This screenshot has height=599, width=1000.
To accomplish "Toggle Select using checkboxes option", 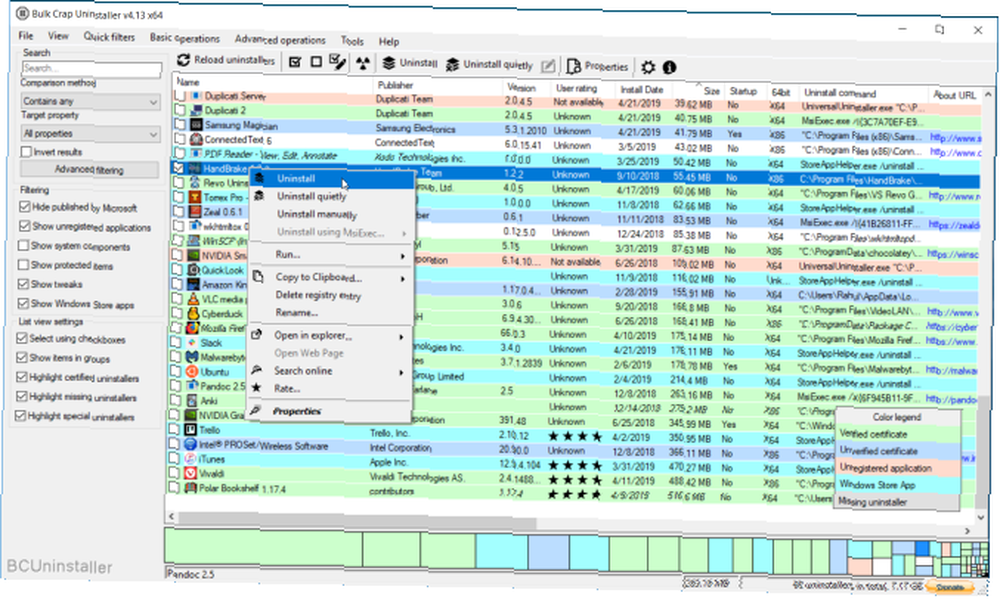I will 22,338.
